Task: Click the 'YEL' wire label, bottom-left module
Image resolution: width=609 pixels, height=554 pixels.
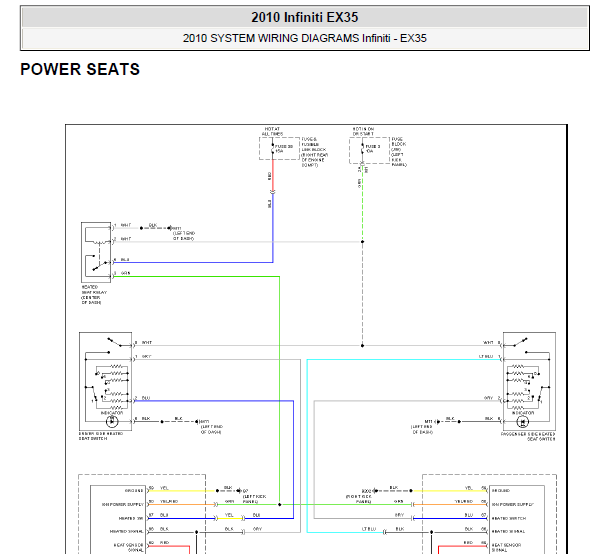Action: coord(164,488)
